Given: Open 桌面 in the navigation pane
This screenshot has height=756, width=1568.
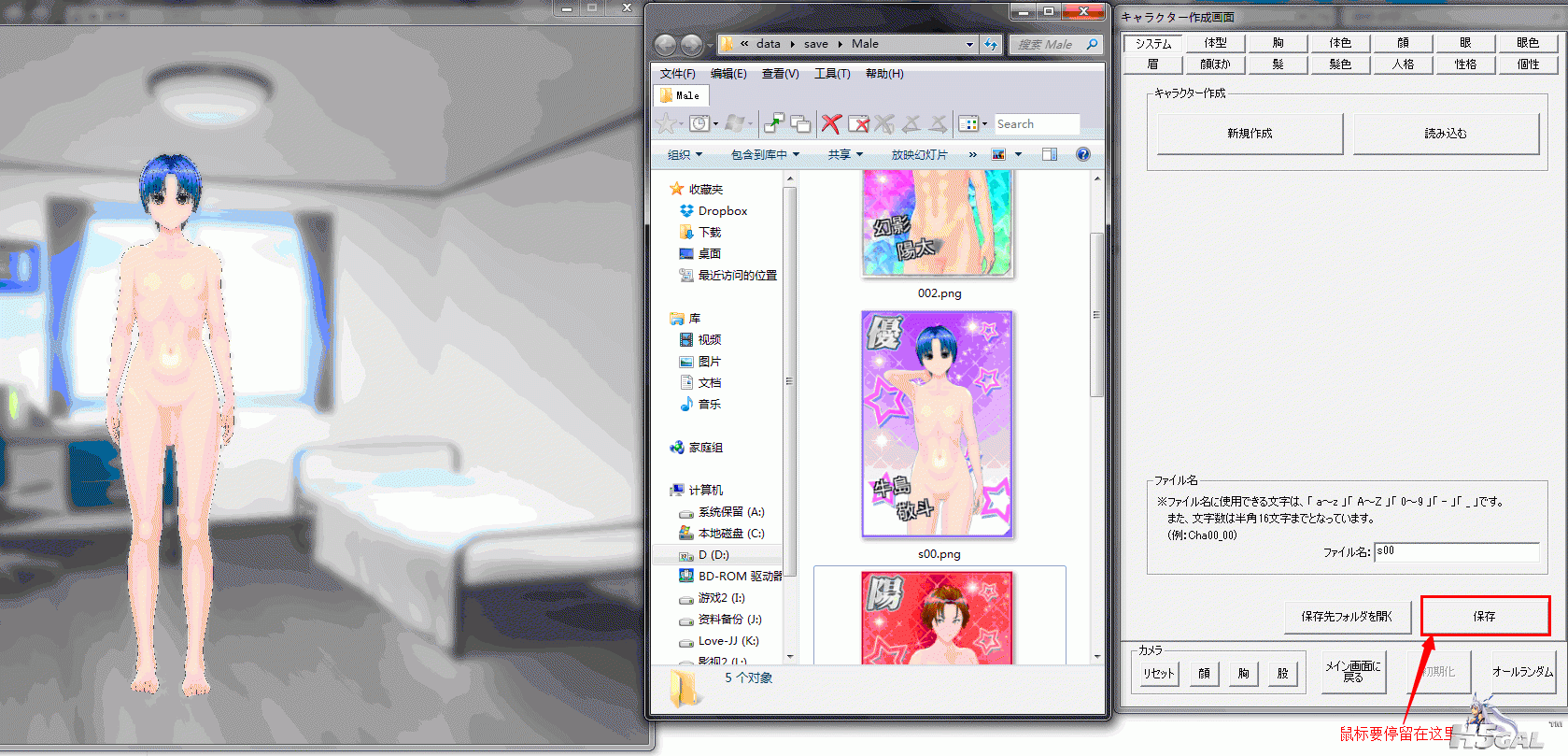Looking at the screenshot, I should (x=700, y=253).
